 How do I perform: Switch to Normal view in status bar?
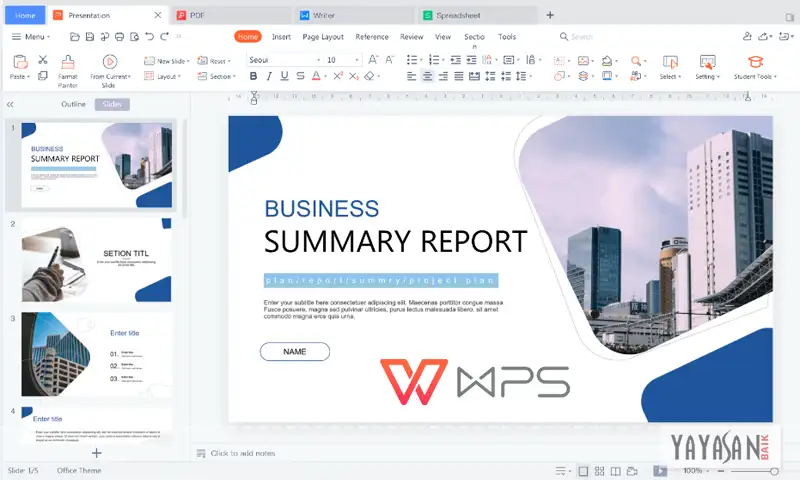pos(583,471)
